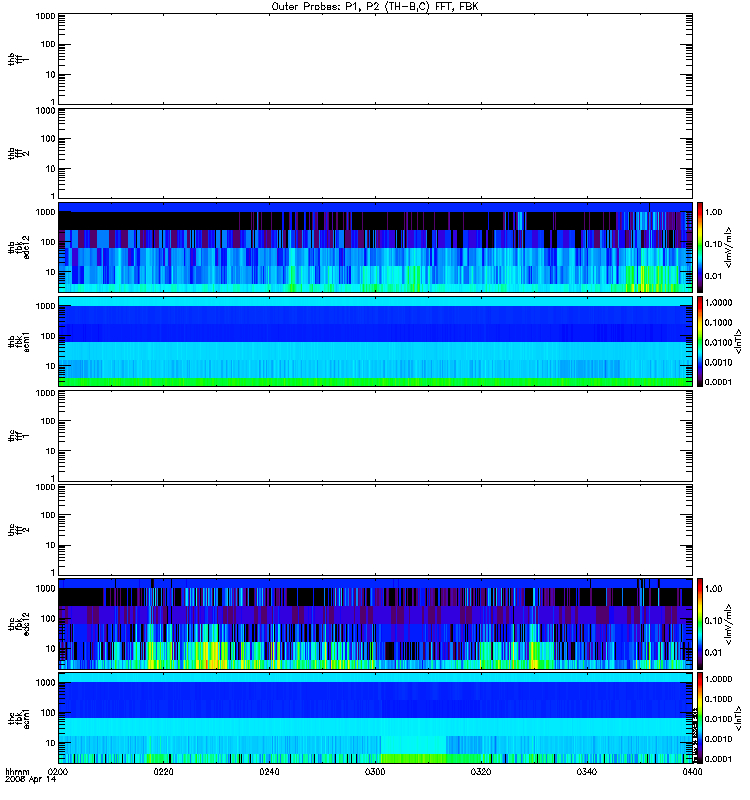The image size is (750, 800).
Task: Click the '<|mV/m|>' unit beside thc edc12 color bar
Action: (729, 624)
